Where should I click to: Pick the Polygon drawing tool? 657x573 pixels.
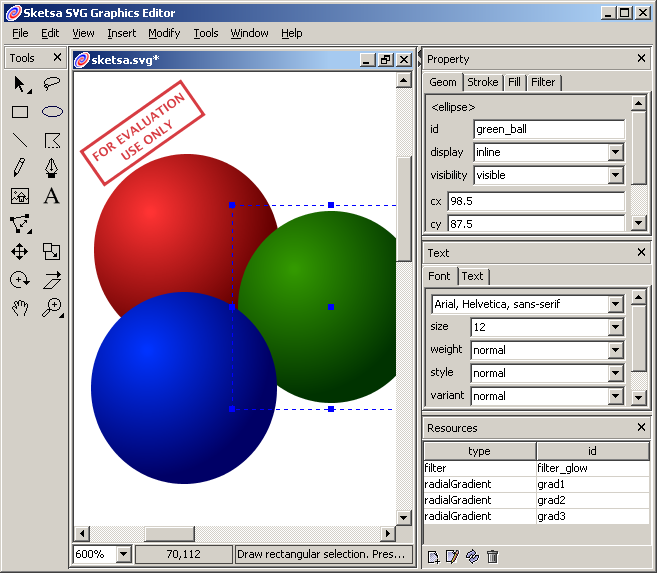click(52, 141)
